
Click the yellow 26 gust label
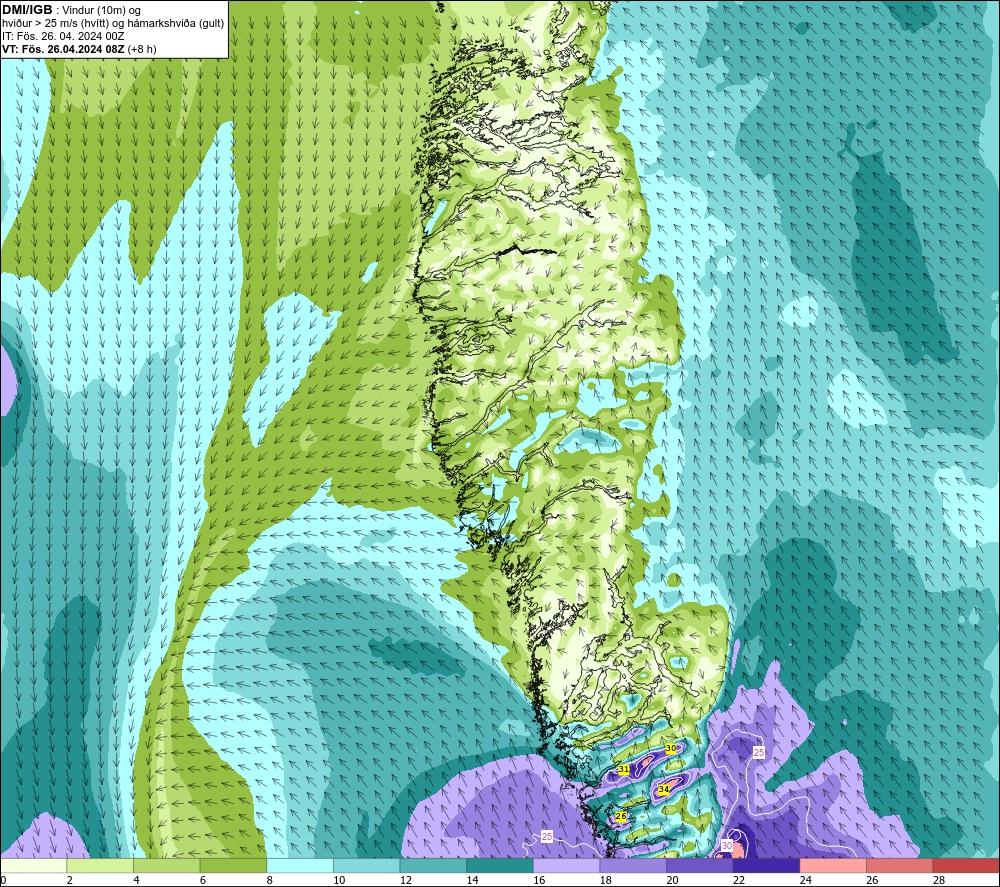coord(621,816)
